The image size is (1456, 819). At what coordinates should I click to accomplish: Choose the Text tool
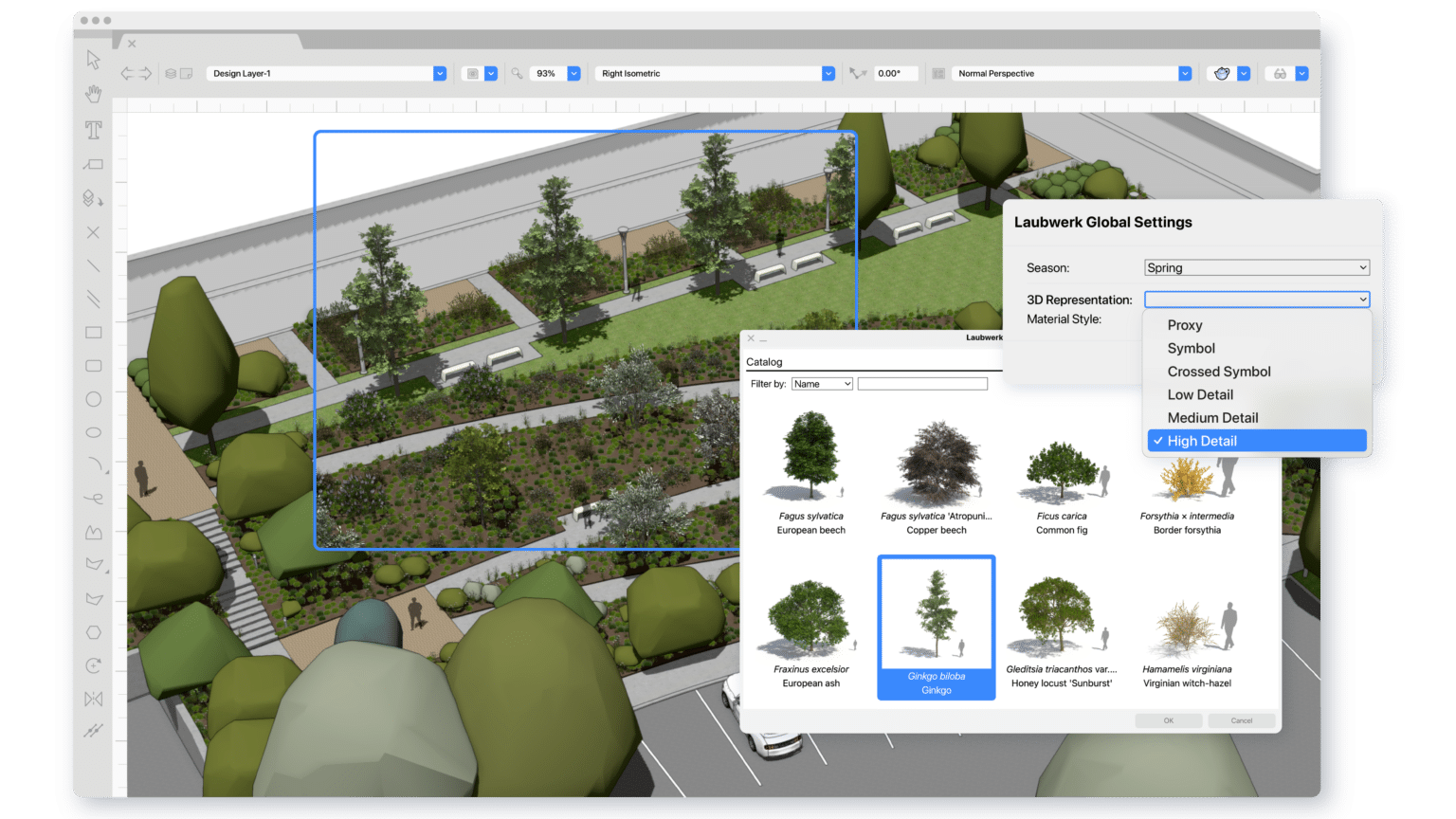point(93,130)
